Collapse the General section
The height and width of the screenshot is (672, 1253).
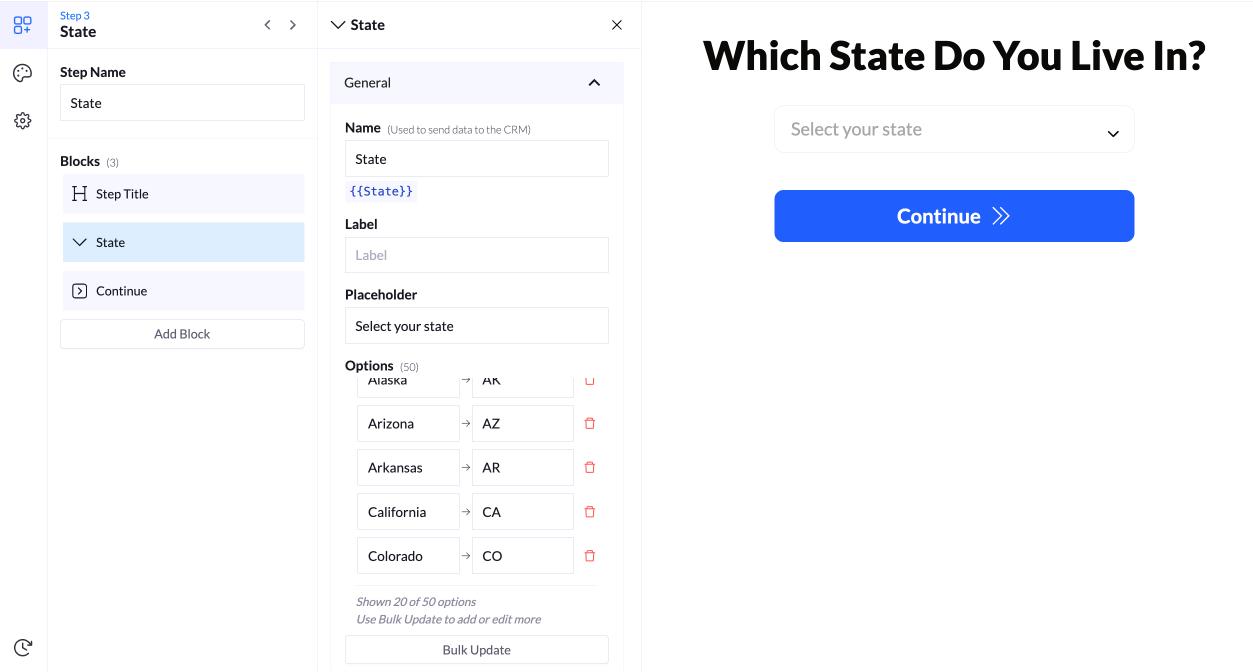(594, 83)
